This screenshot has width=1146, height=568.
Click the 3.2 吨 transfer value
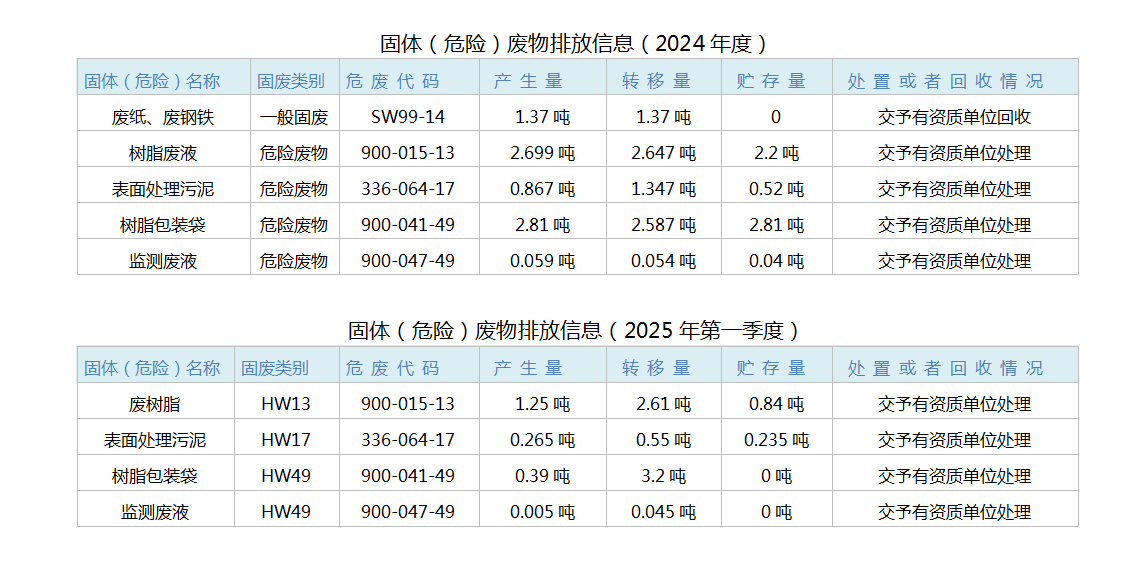pos(663,476)
